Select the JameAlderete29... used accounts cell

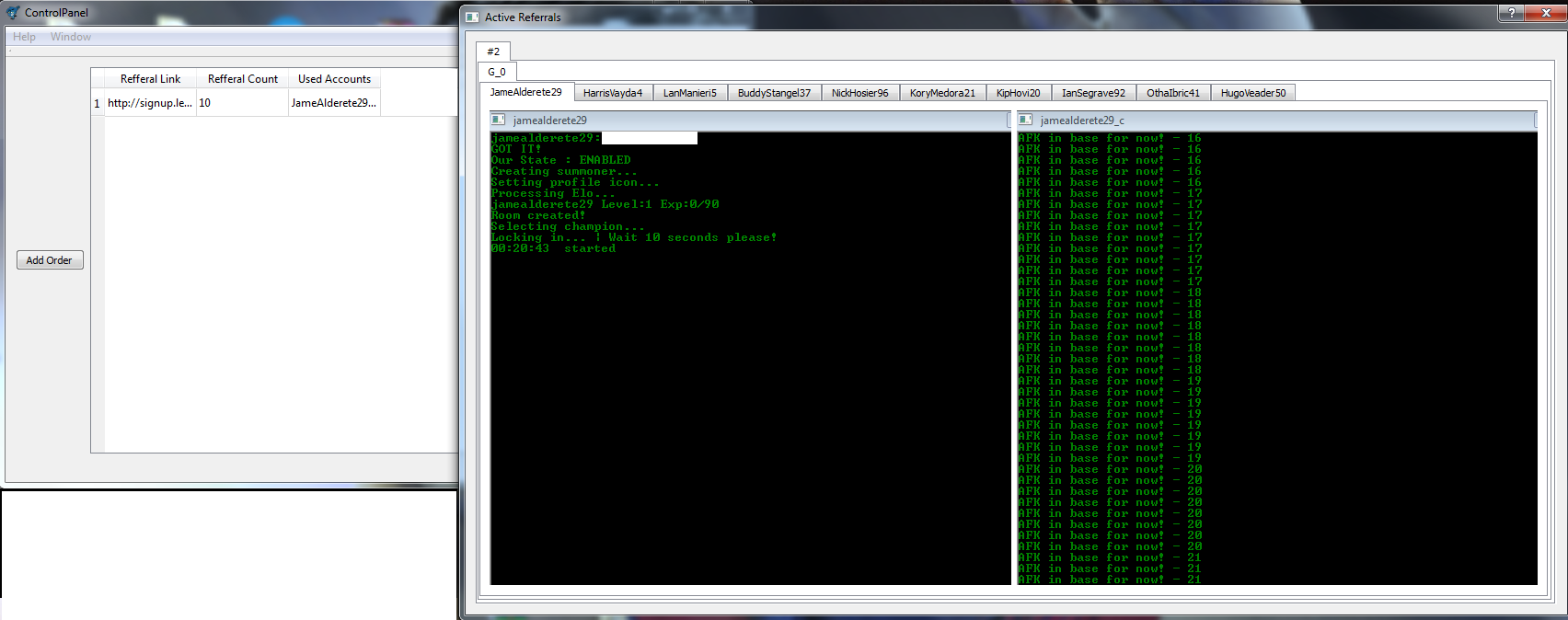(x=334, y=103)
